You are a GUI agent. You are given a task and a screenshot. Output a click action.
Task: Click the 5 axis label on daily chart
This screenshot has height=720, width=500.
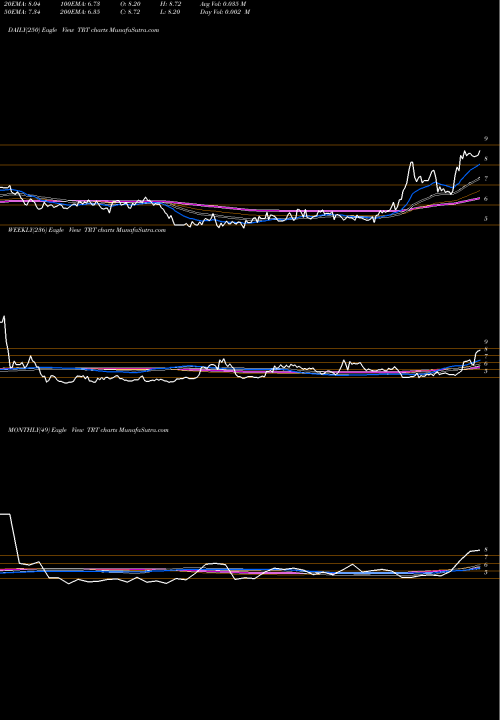pos(486,219)
